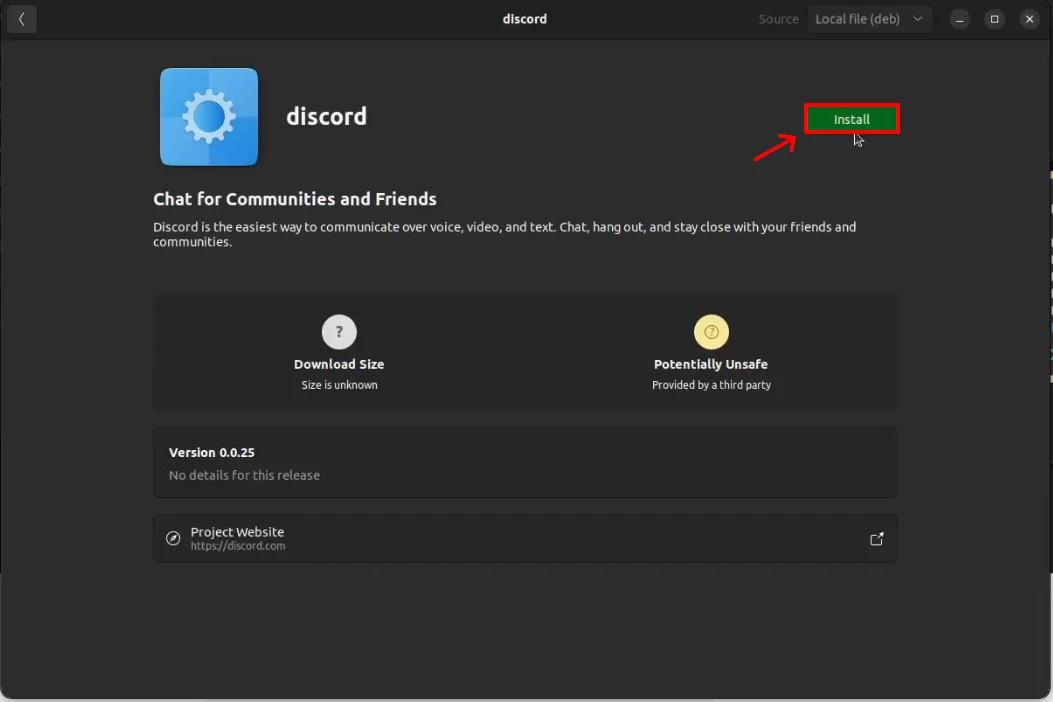Click the discord title in header bar
The width and height of the screenshot is (1053, 702).
524,19
